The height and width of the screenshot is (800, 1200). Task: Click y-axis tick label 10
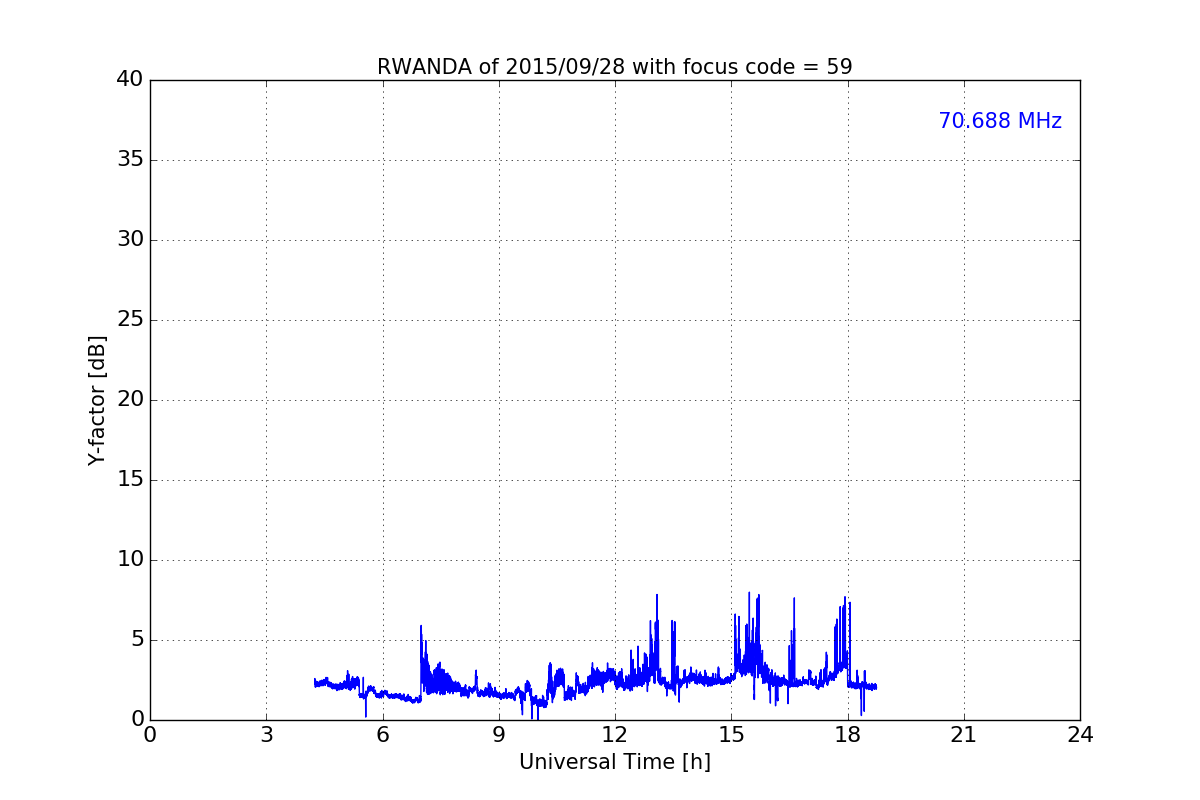tap(130, 560)
